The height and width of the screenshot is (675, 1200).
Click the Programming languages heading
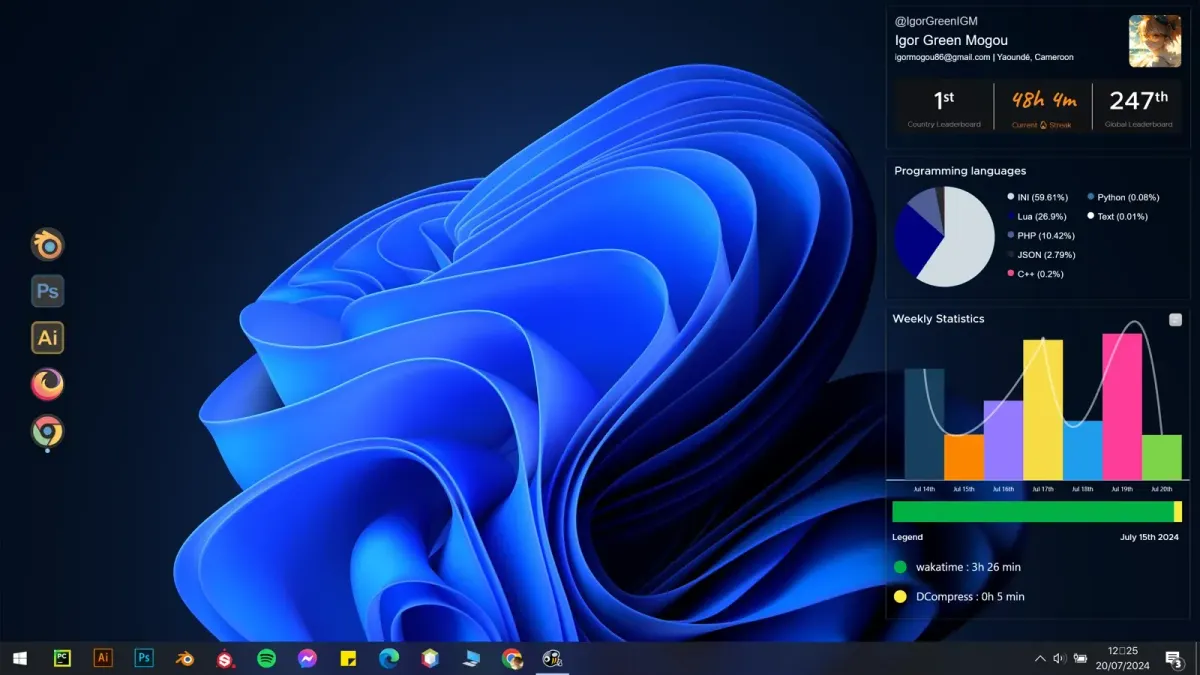pyautogui.click(x=960, y=171)
